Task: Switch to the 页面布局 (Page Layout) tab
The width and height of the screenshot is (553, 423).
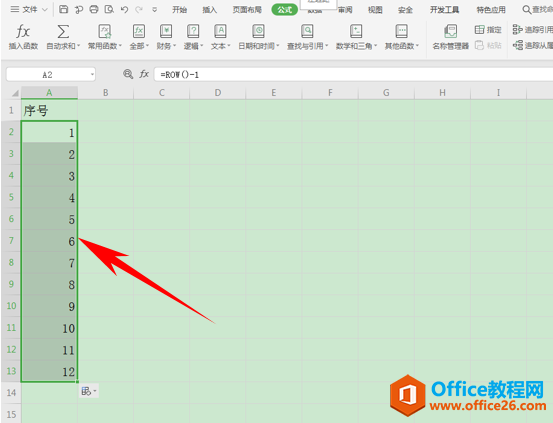Action: pos(247,10)
